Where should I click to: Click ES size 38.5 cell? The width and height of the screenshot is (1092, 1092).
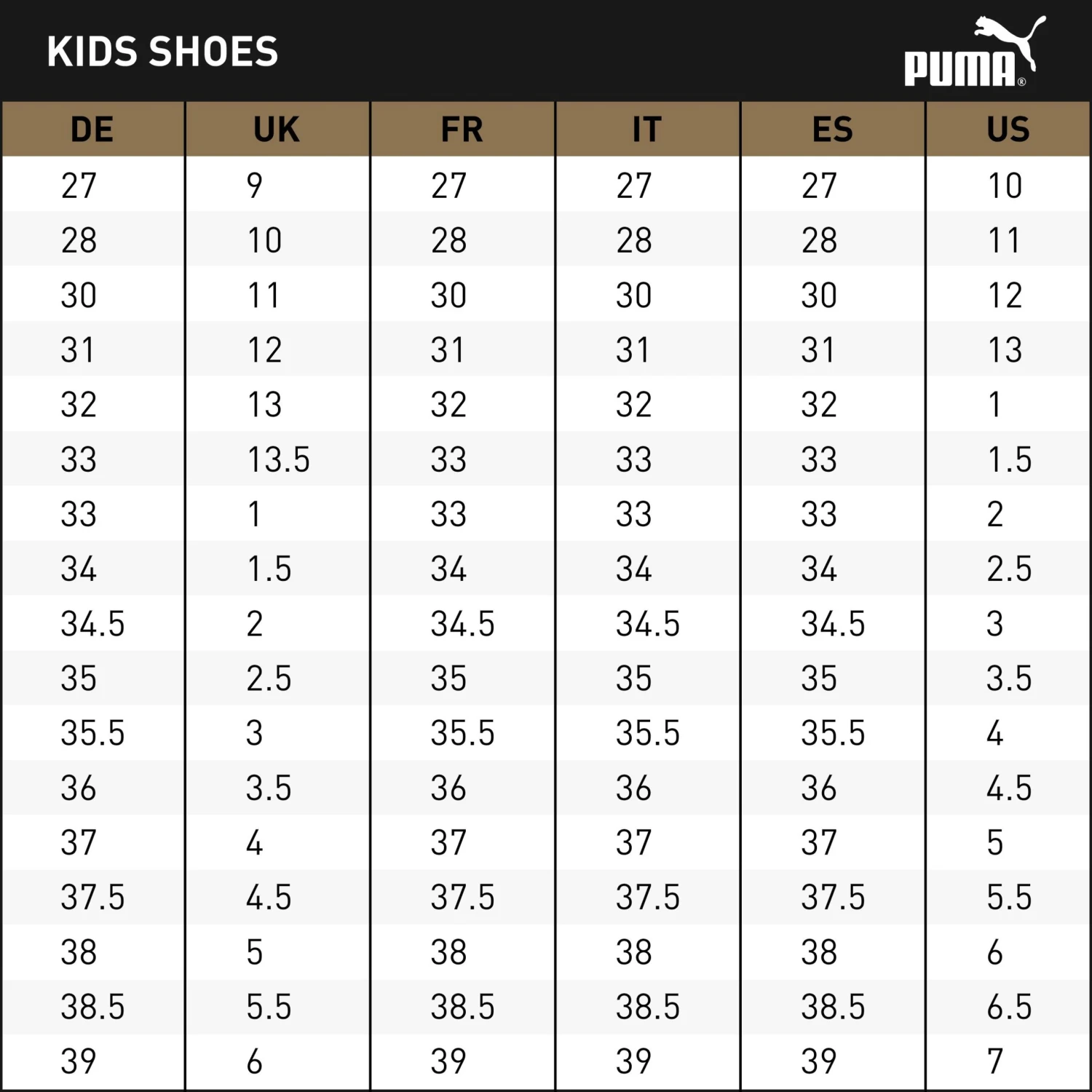coord(833,1007)
